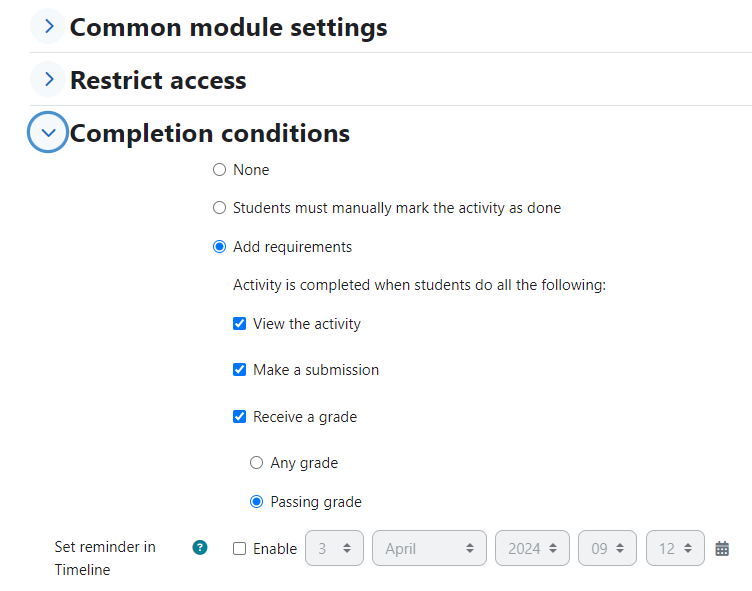Expand Common module settings chevron
752x591 pixels.
click(48, 26)
